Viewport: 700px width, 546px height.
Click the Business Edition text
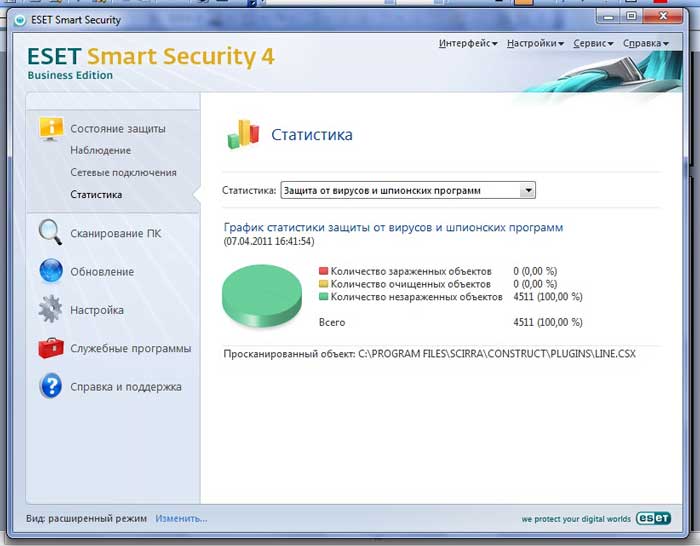click(x=70, y=75)
